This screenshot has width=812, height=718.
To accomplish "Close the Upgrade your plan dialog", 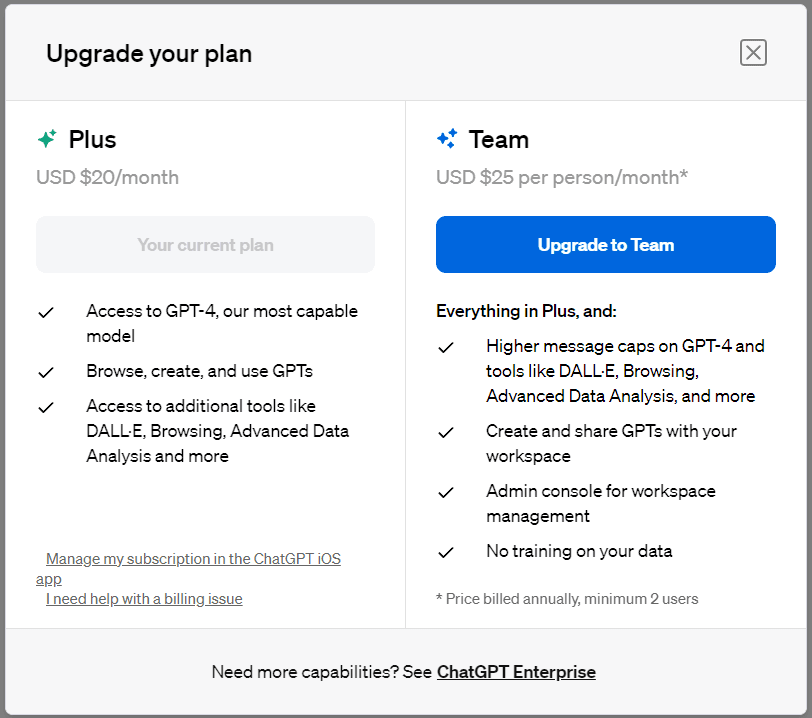I will [x=753, y=52].
